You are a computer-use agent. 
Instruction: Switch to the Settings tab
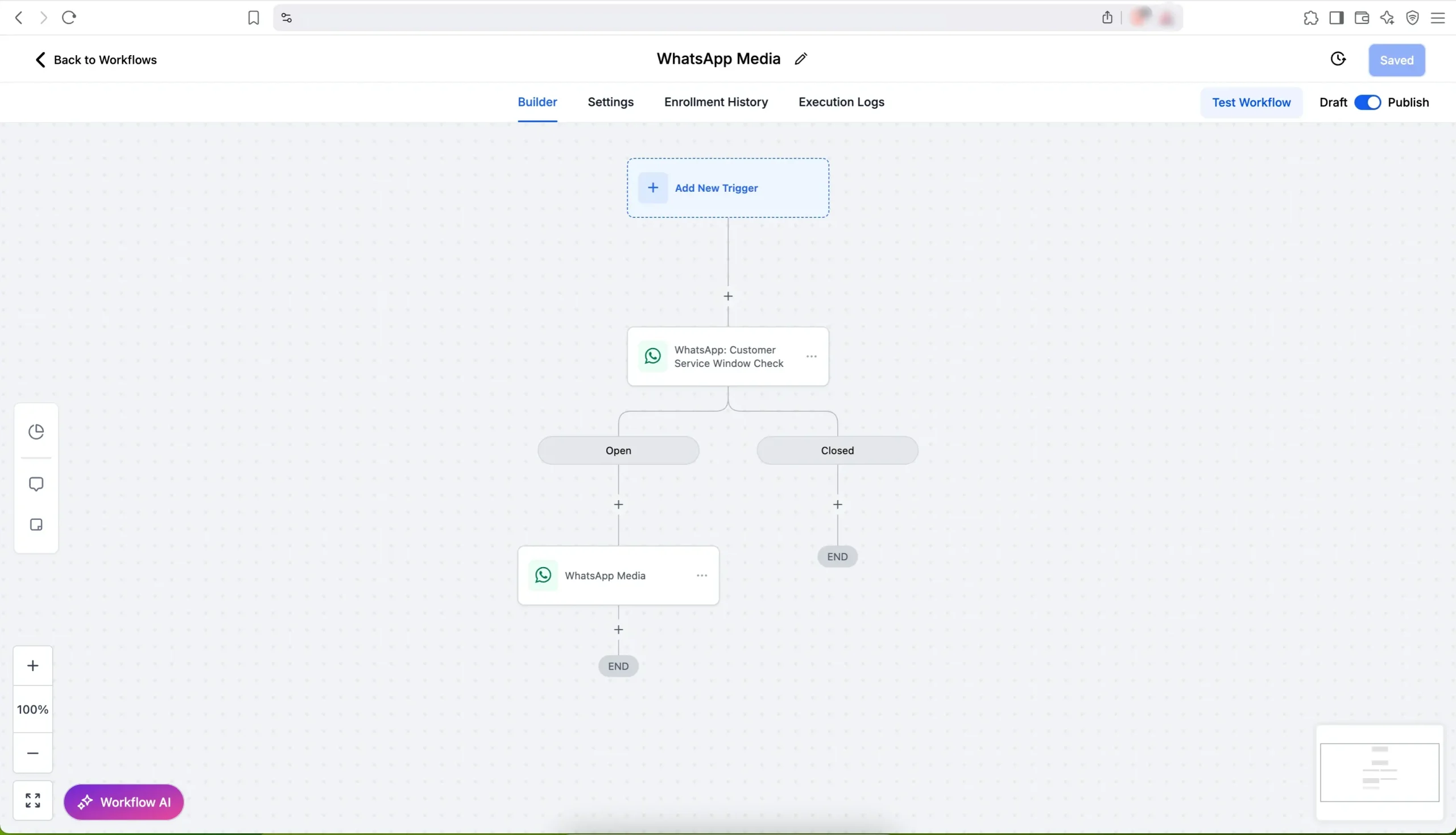pos(611,102)
